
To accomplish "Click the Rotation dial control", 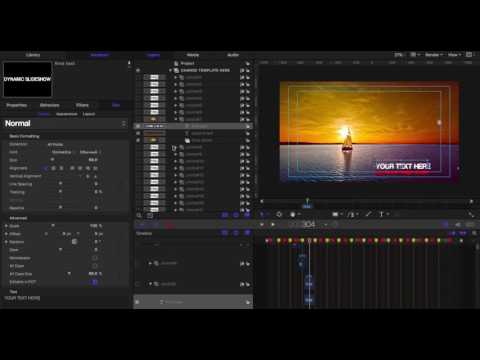I will (x=74, y=241).
